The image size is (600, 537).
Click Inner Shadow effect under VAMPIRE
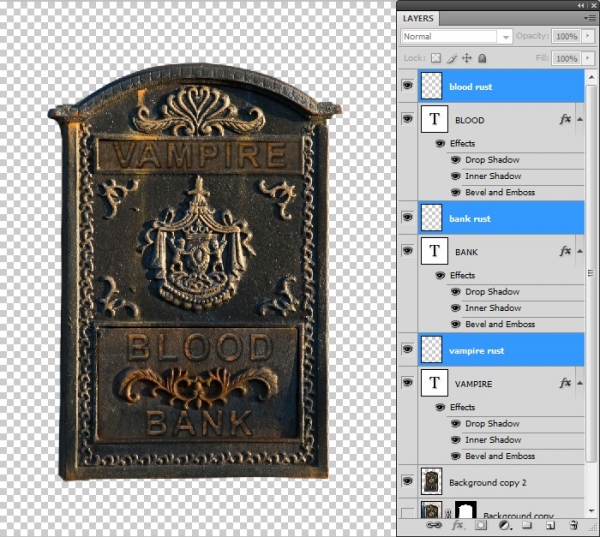(x=493, y=440)
